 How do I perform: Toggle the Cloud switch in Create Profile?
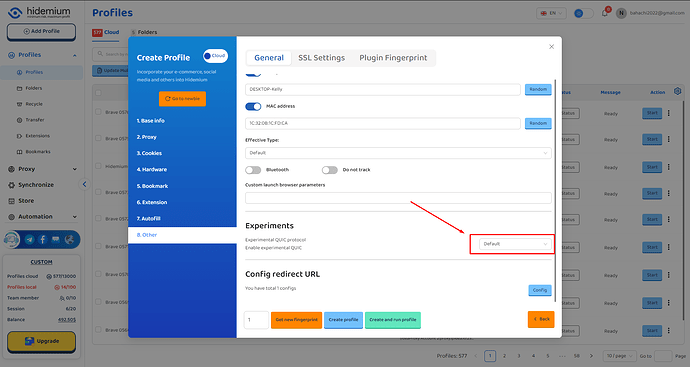[215, 56]
